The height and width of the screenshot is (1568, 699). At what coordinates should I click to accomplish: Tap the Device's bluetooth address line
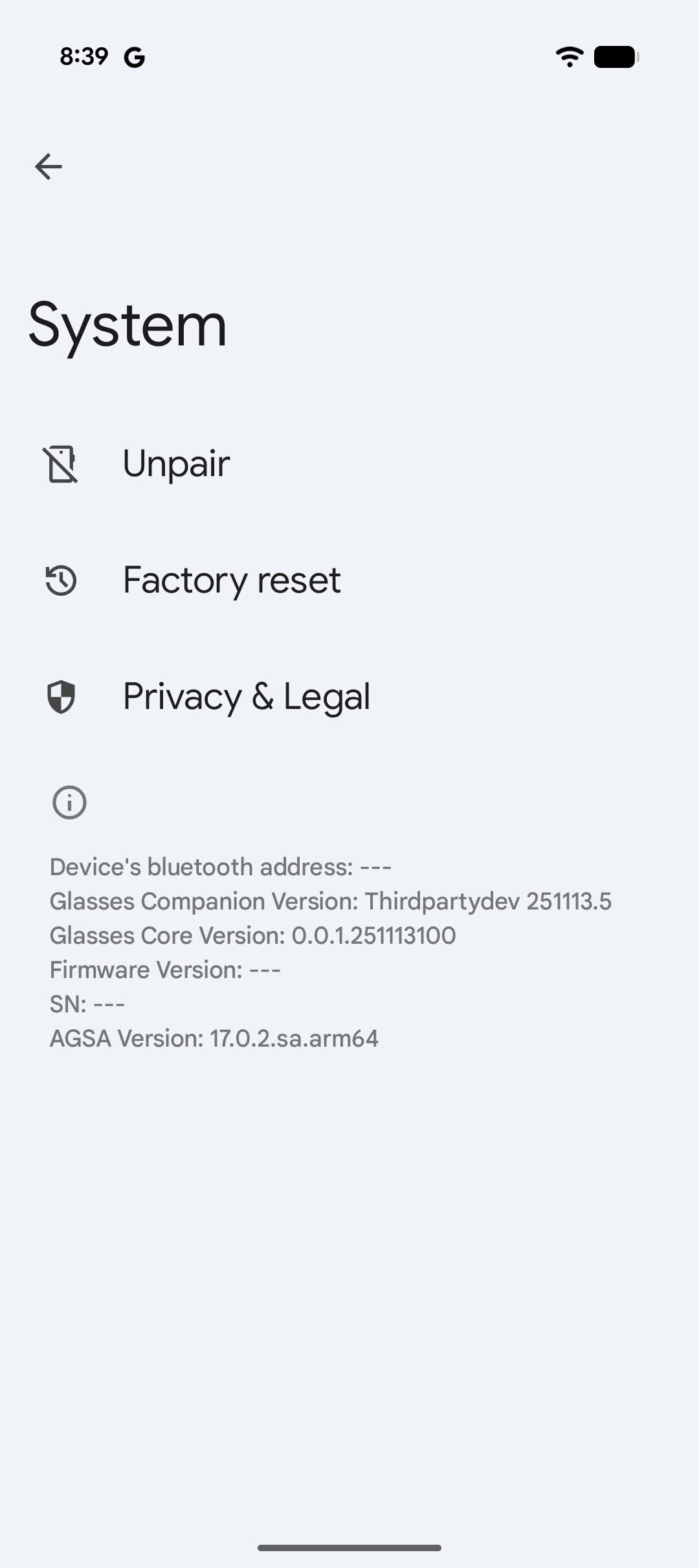tap(221, 867)
